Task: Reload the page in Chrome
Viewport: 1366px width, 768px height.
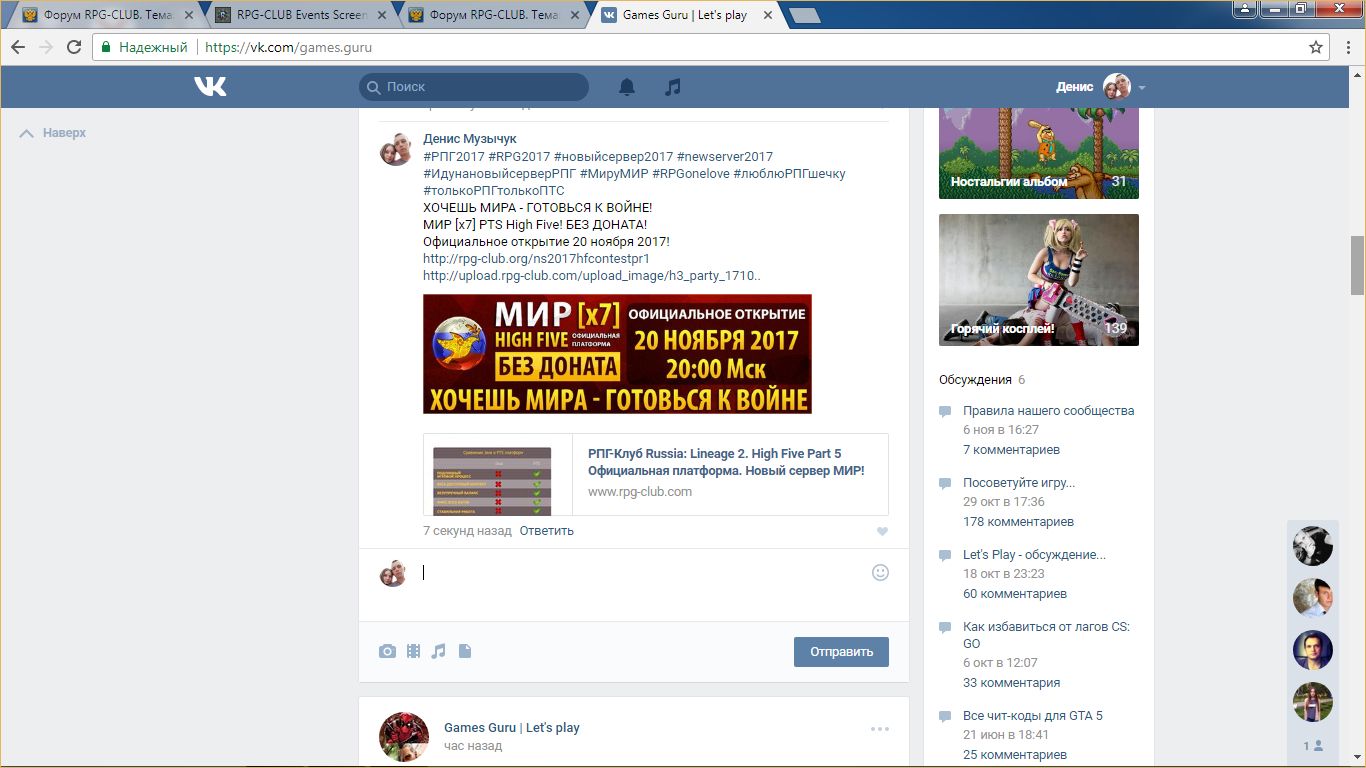Action: point(74,47)
